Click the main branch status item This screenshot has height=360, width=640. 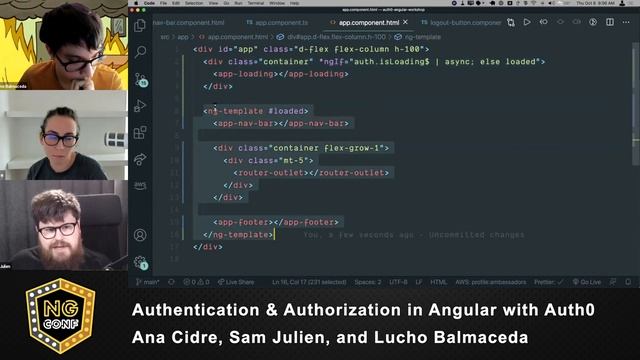[x=148, y=282]
